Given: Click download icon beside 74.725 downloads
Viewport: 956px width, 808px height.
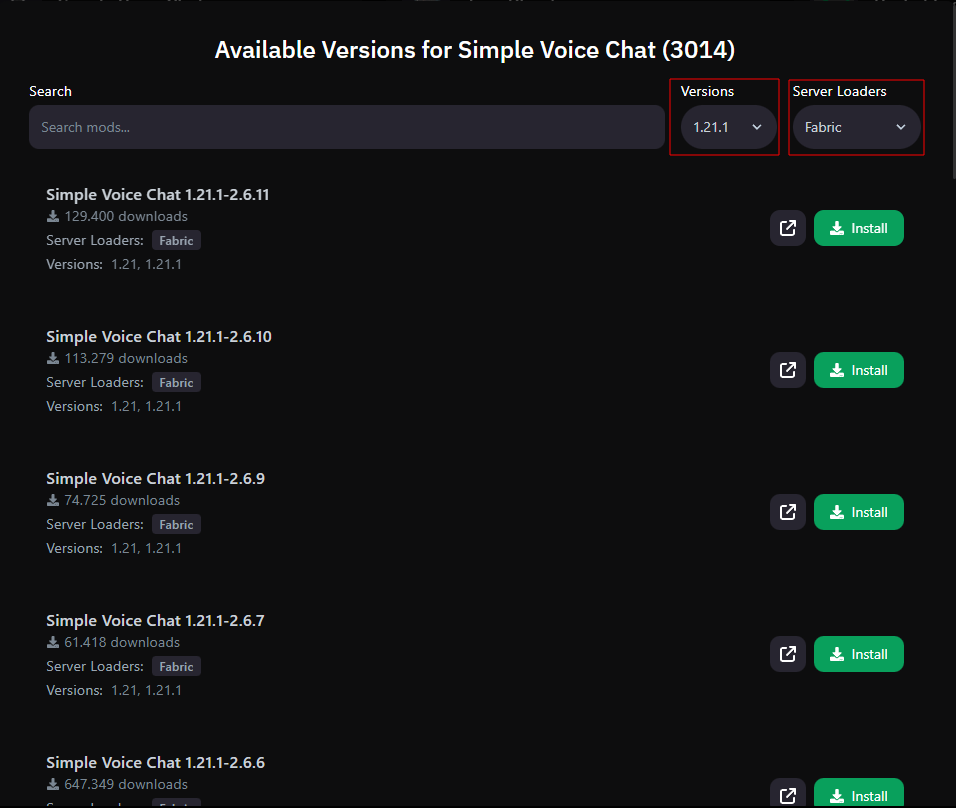Looking at the screenshot, I should pyautogui.click(x=52, y=500).
